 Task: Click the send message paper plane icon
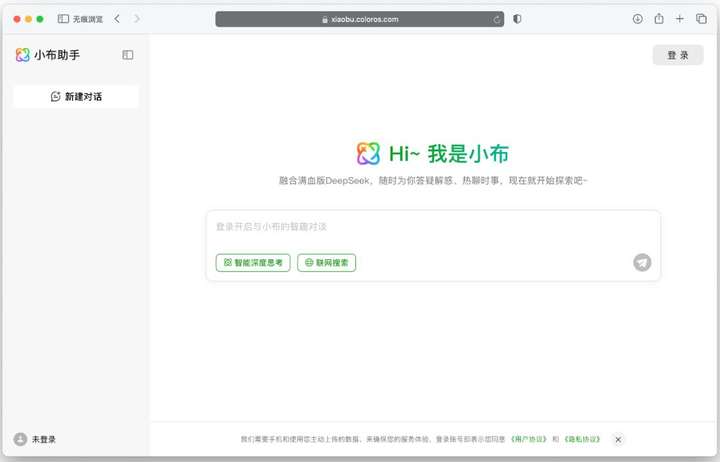(x=642, y=263)
